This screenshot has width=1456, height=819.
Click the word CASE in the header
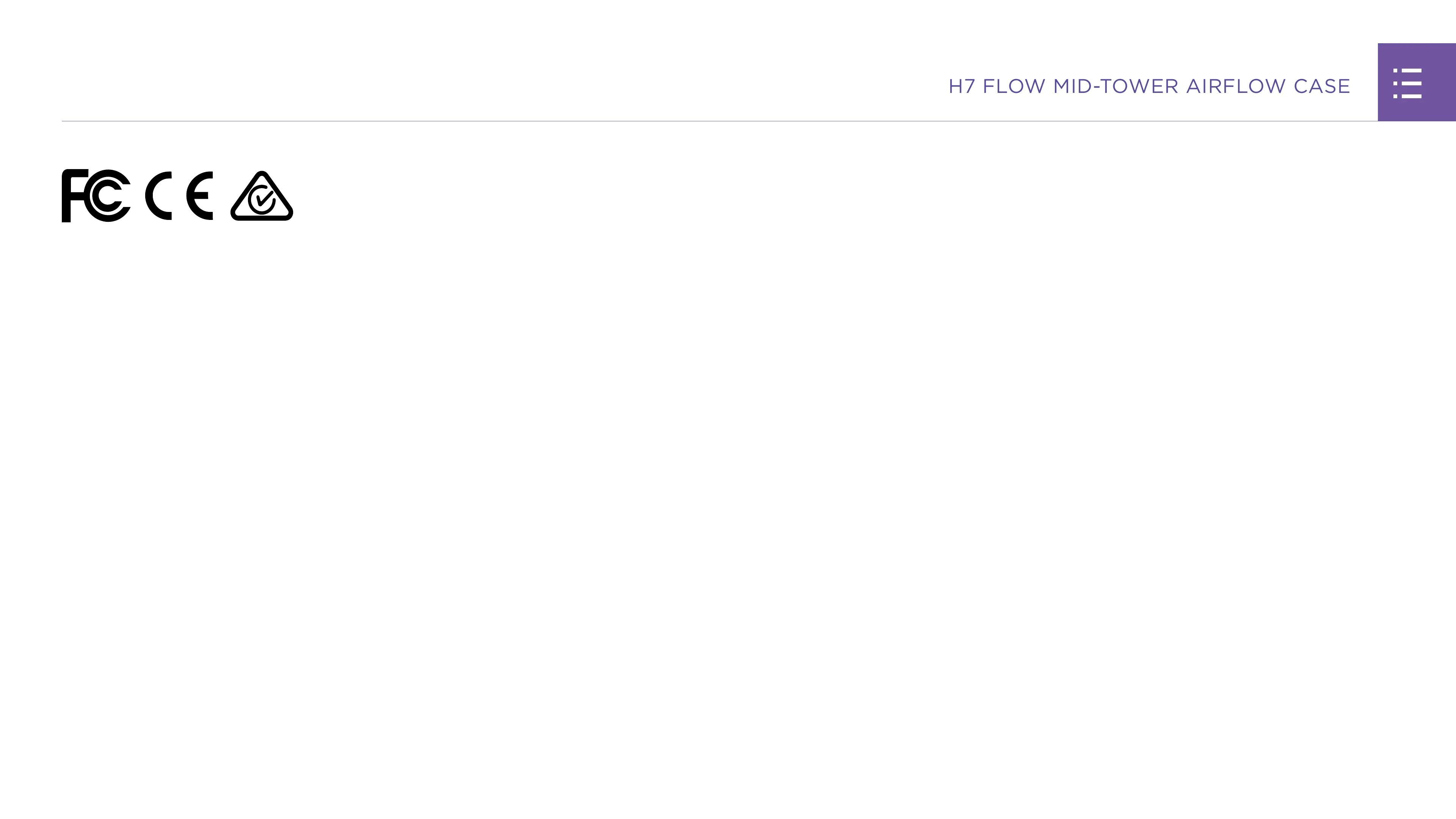tap(1322, 86)
